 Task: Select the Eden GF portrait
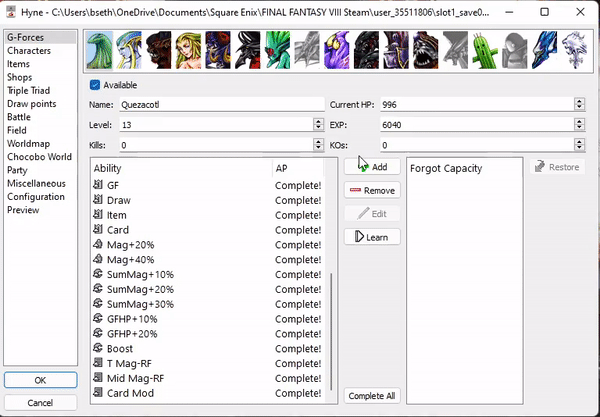pyautogui.click(x=545, y=50)
